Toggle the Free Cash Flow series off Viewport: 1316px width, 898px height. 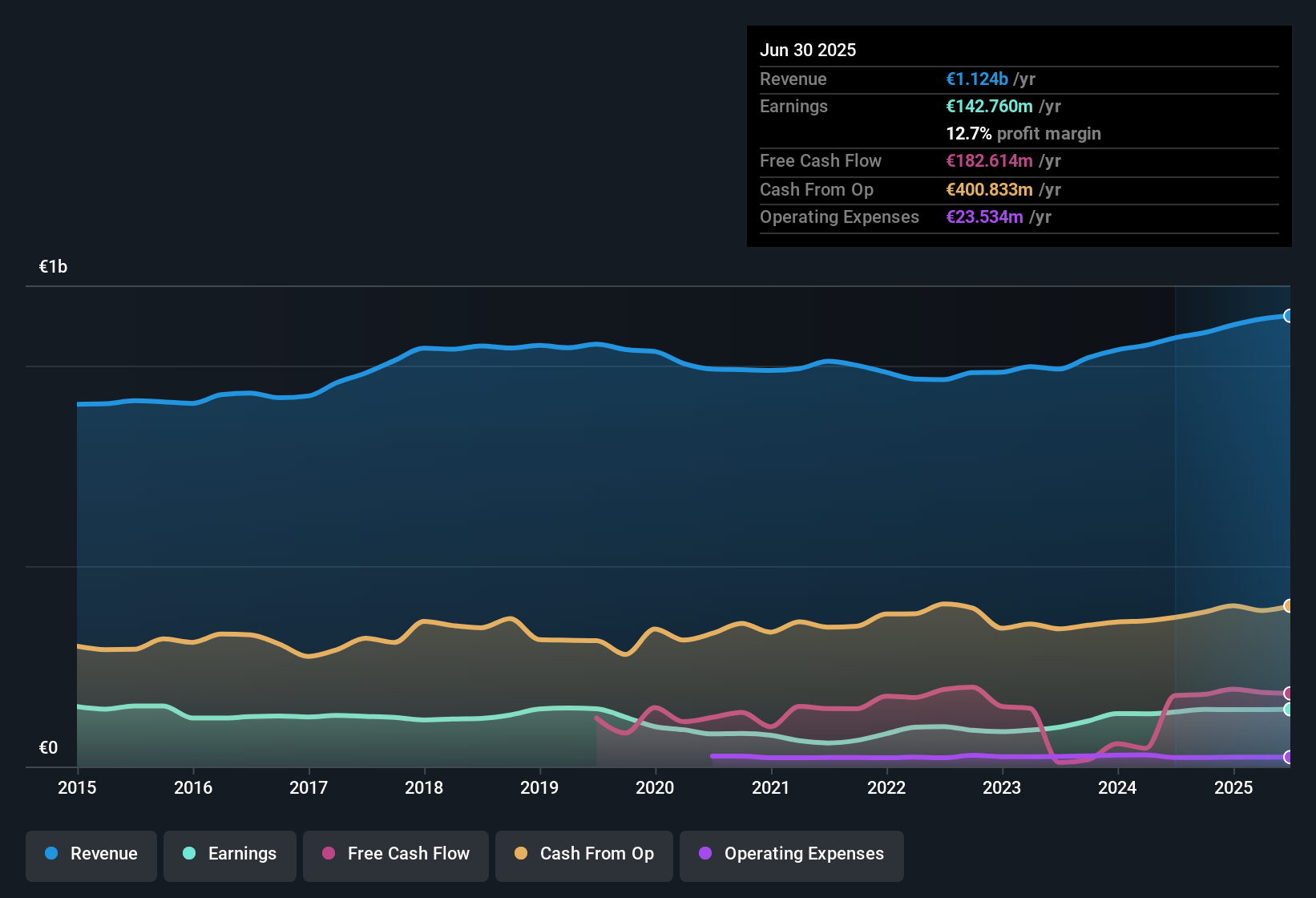pos(395,854)
